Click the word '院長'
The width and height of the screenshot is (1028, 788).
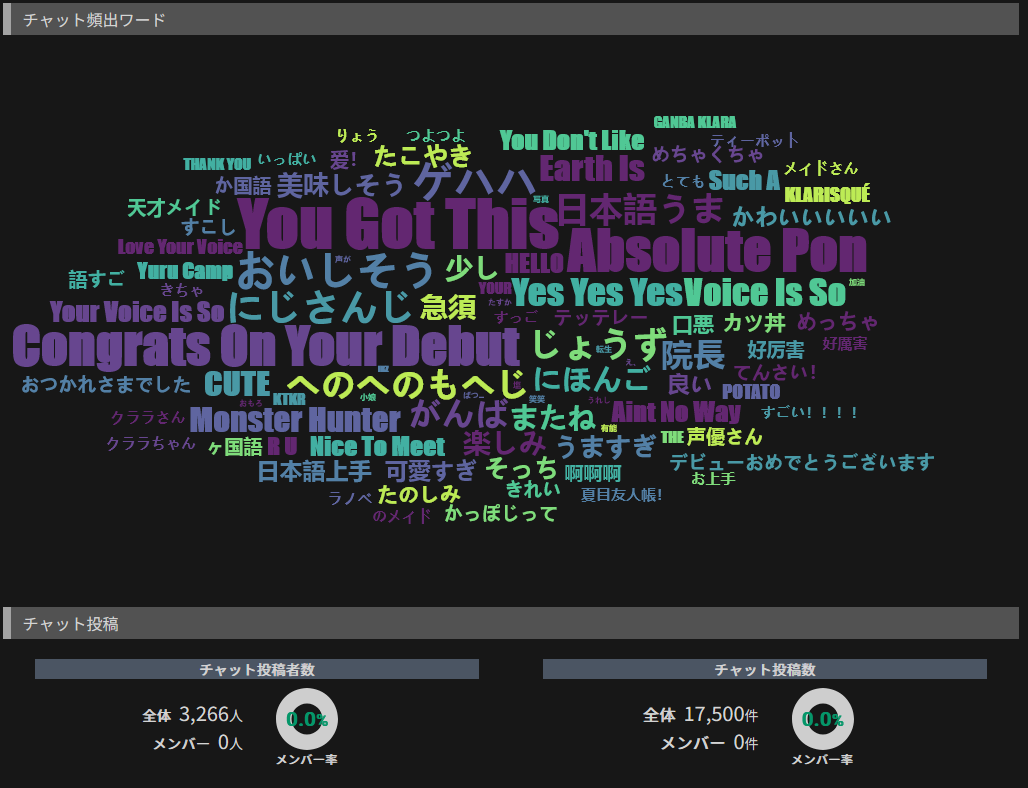pyautogui.click(x=693, y=355)
